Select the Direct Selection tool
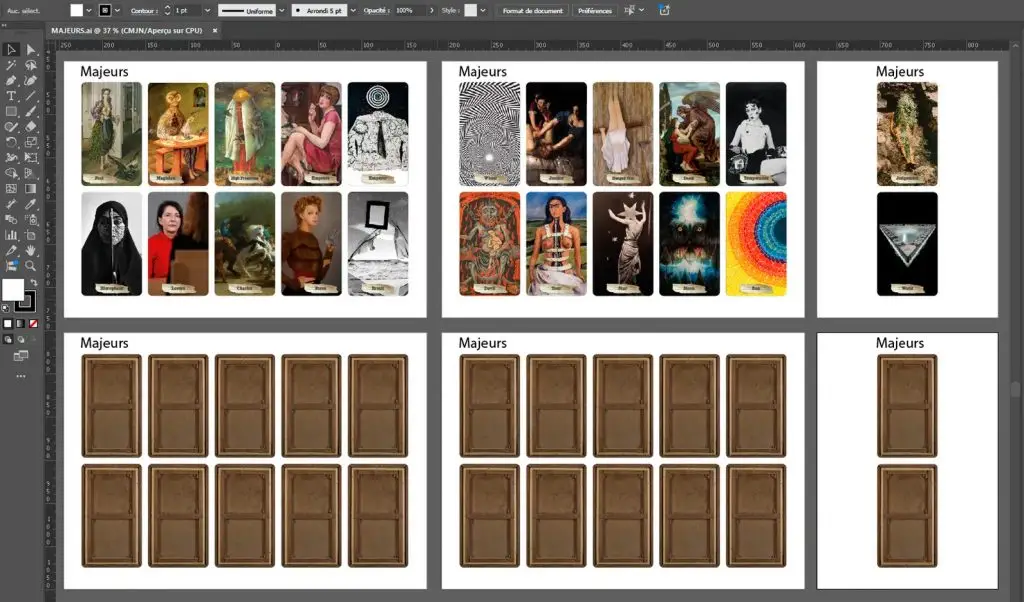Image resolution: width=1024 pixels, height=602 pixels. 31,50
